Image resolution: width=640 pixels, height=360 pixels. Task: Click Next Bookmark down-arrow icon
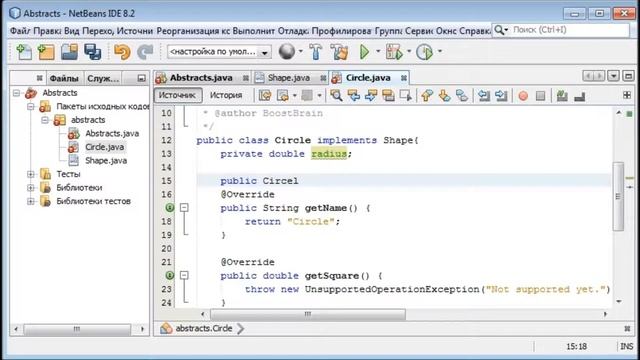(444, 96)
